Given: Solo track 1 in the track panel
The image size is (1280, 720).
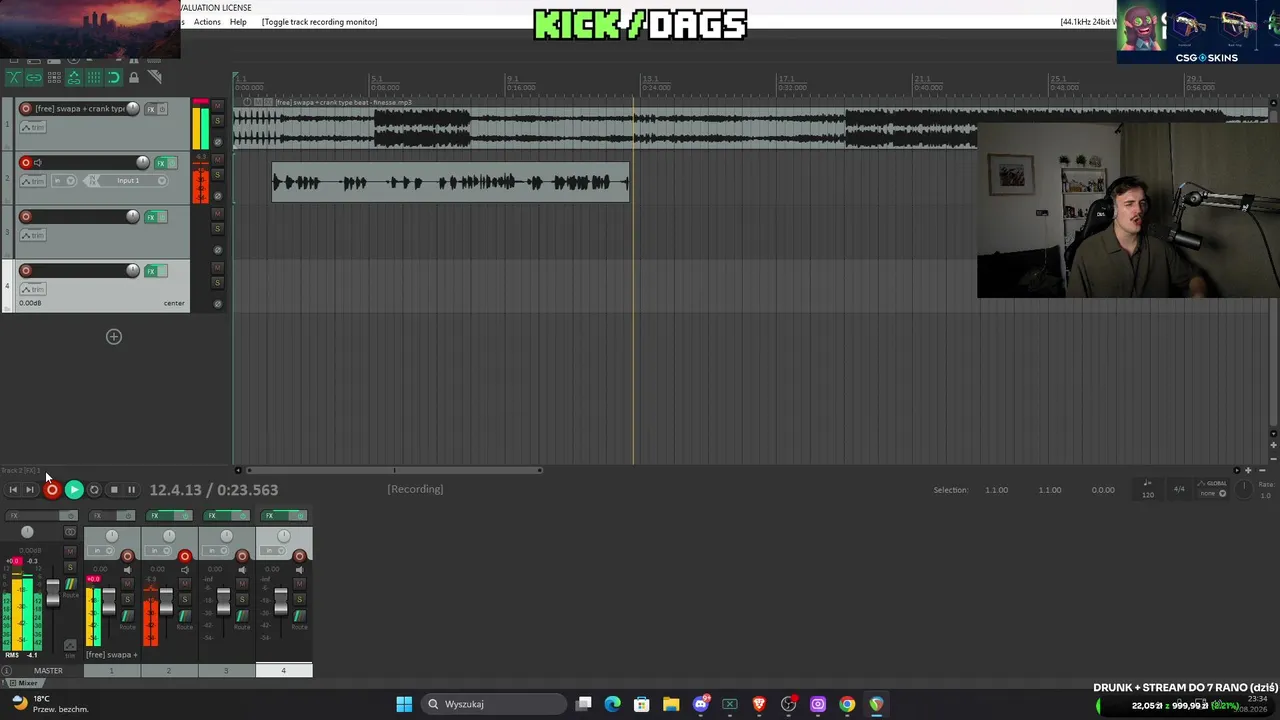Looking at the screenshot, I should point(218,120).
